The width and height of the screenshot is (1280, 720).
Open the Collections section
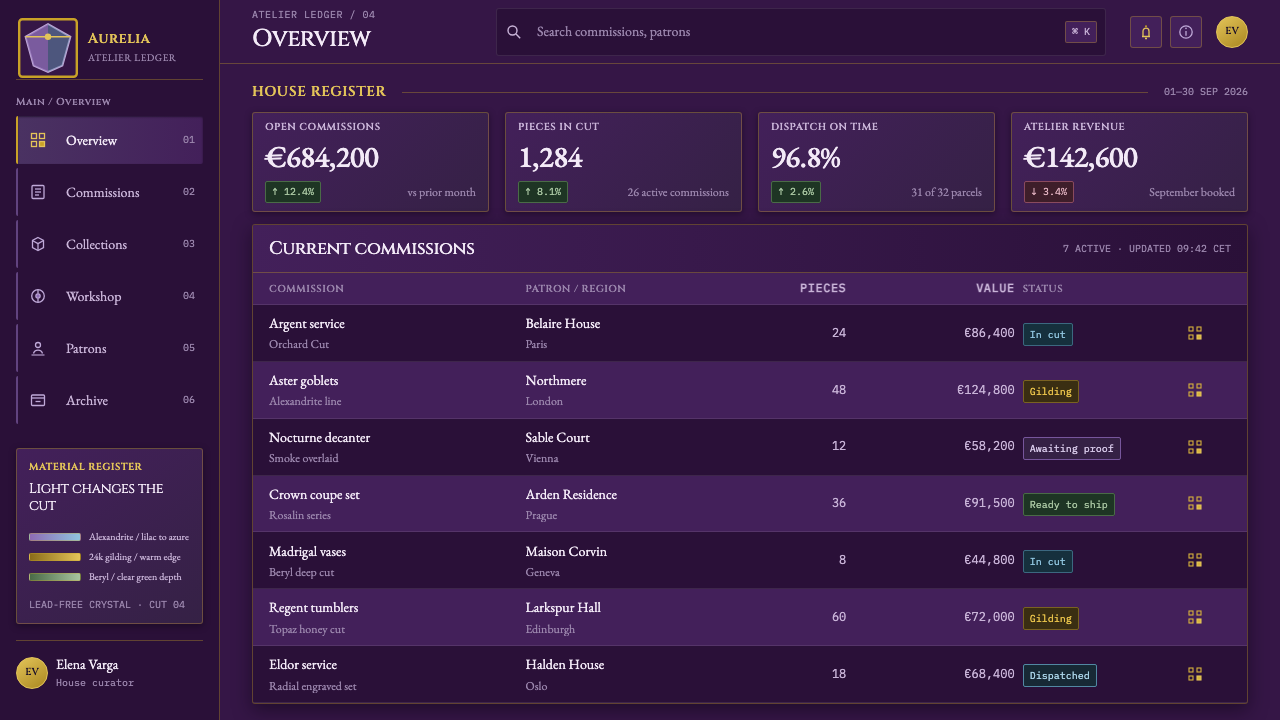click(x=110, y=244)
